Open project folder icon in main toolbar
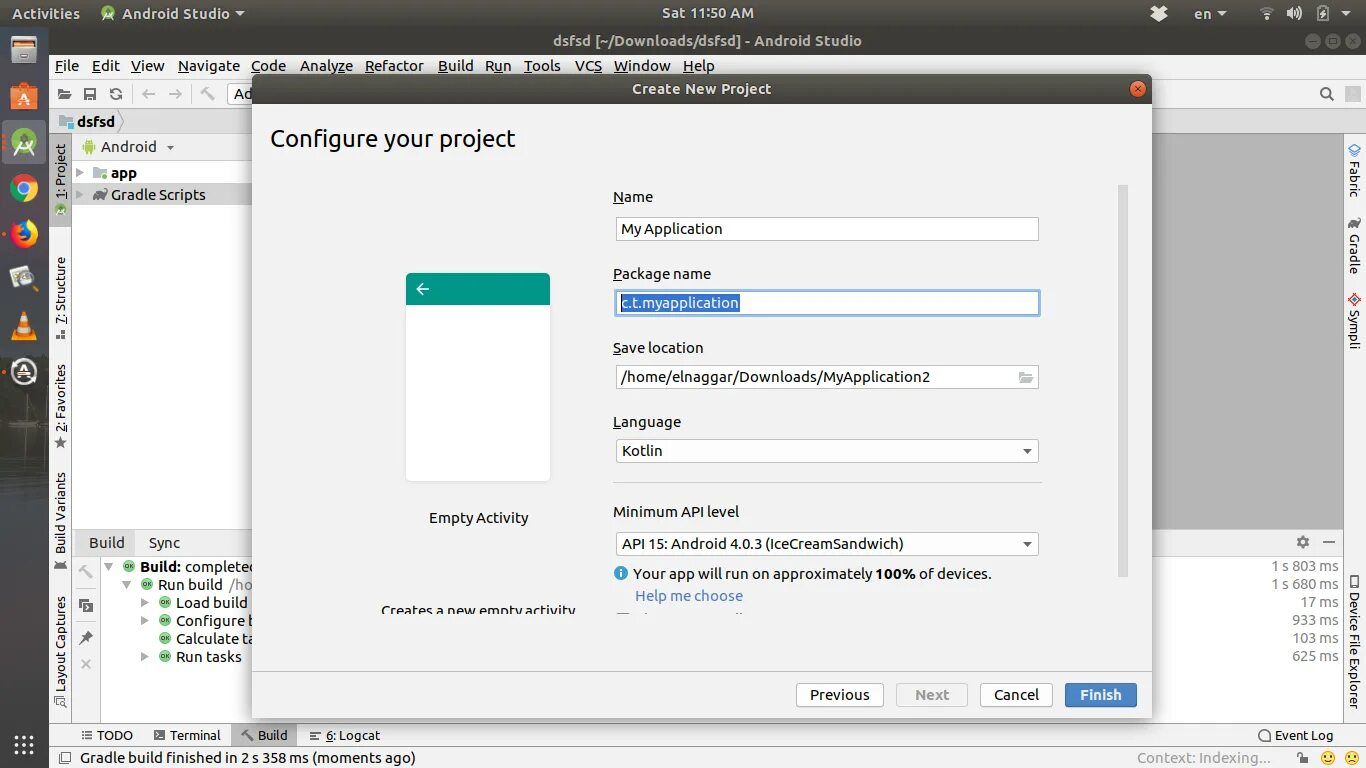The image size is (1366, 768). point(64,94)
